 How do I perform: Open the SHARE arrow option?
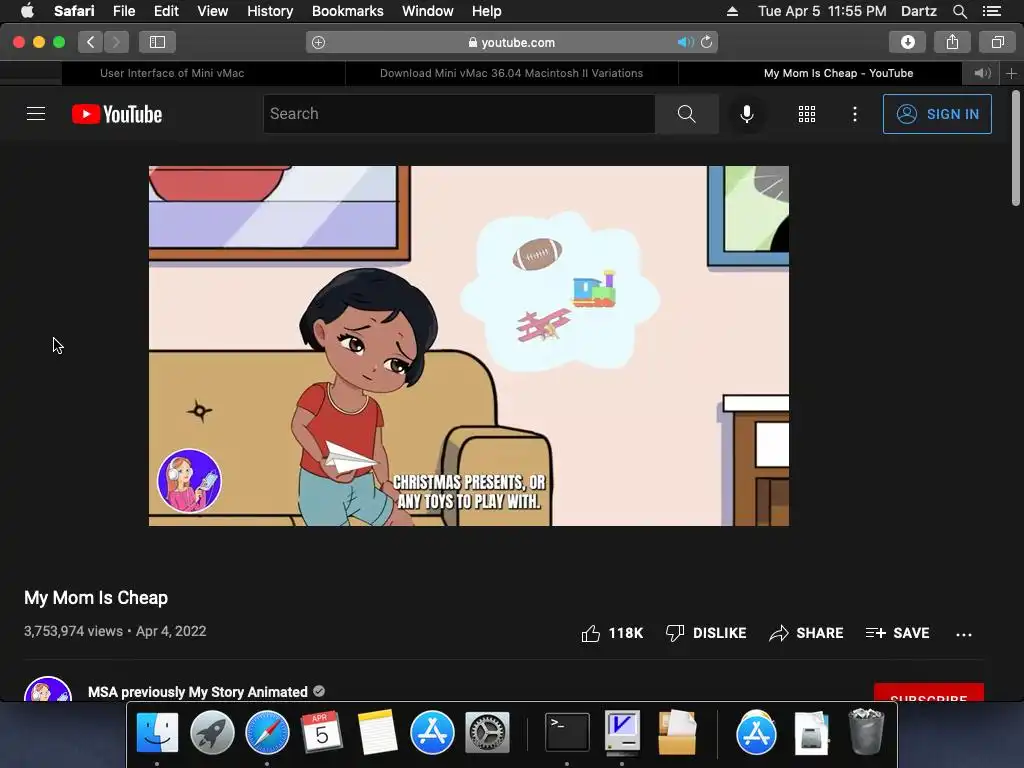coord(806,633)
